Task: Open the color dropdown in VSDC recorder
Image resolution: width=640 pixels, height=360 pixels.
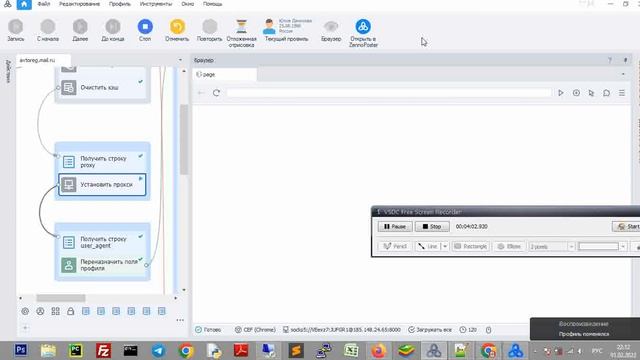Action: (x=623, y=247)
